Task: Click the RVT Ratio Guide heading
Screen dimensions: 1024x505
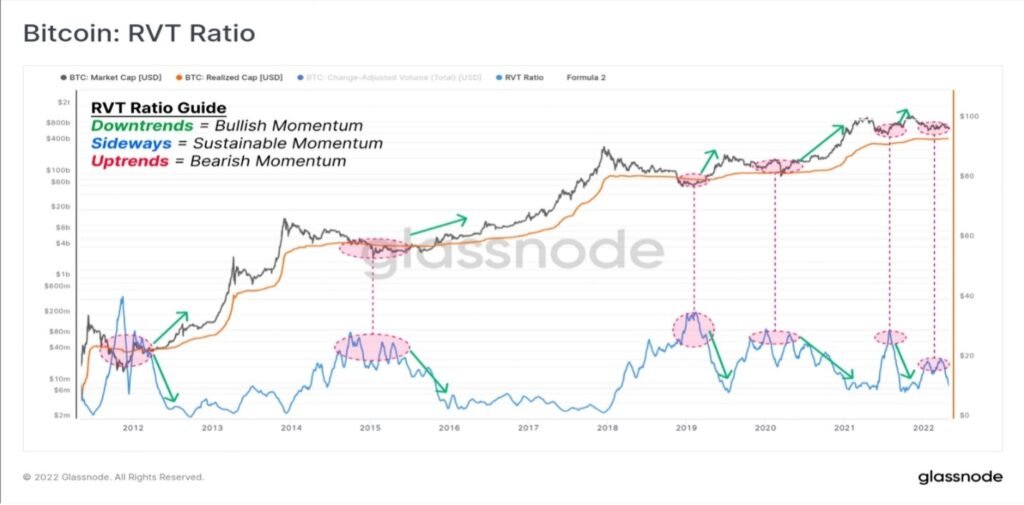Action: [159, 108]
